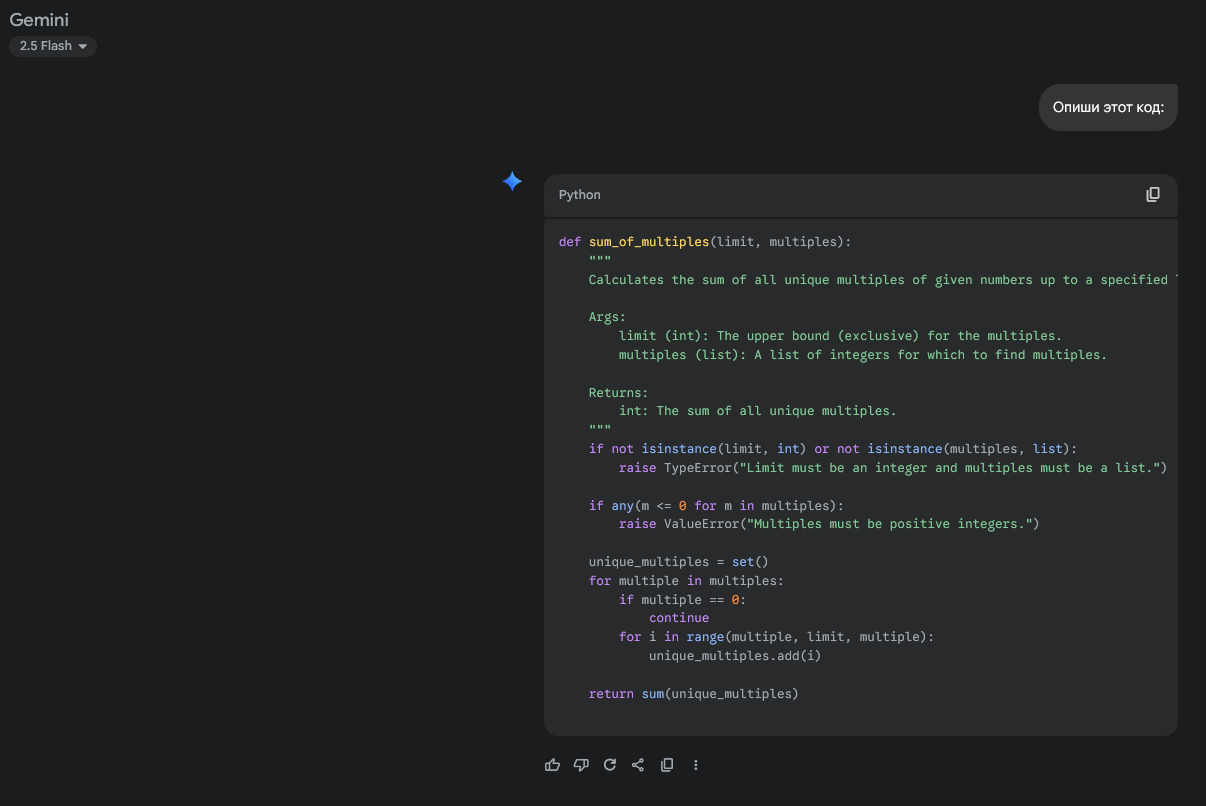Click the raise TypeError code line

point(892,468)
